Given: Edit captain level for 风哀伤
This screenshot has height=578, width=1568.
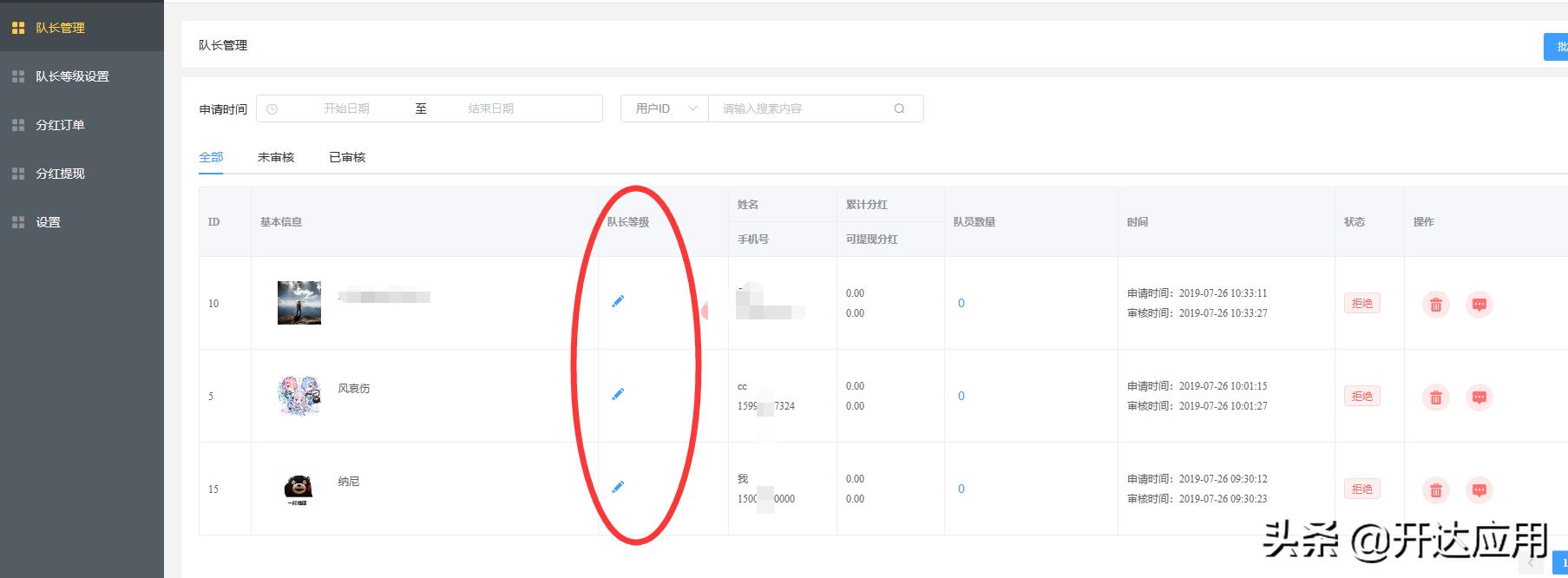Looking at the screenshot, I should tap(618, 394).
